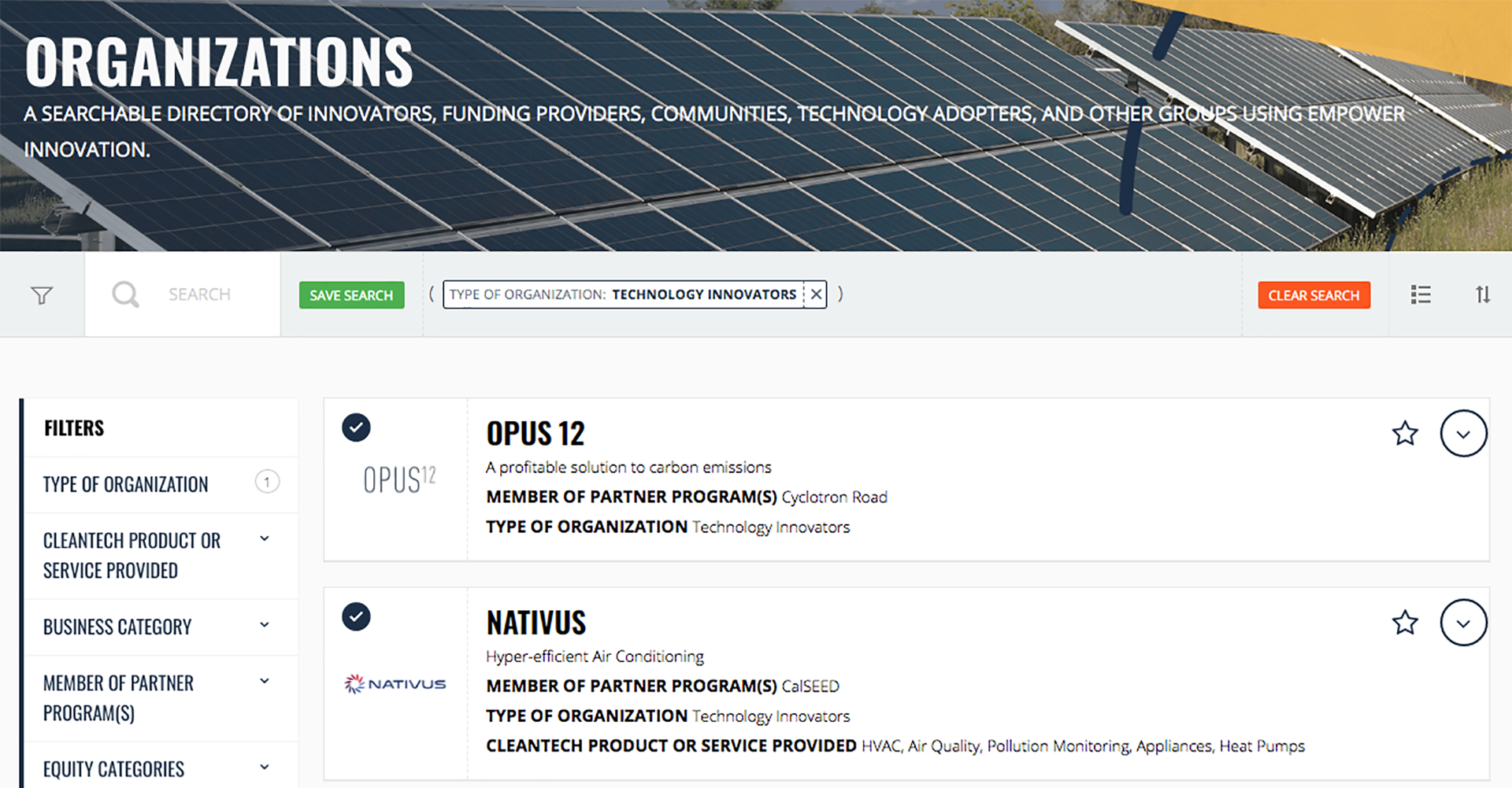
Task: Click 'A profitable solution to carbon emissions'
Action: 628,468
